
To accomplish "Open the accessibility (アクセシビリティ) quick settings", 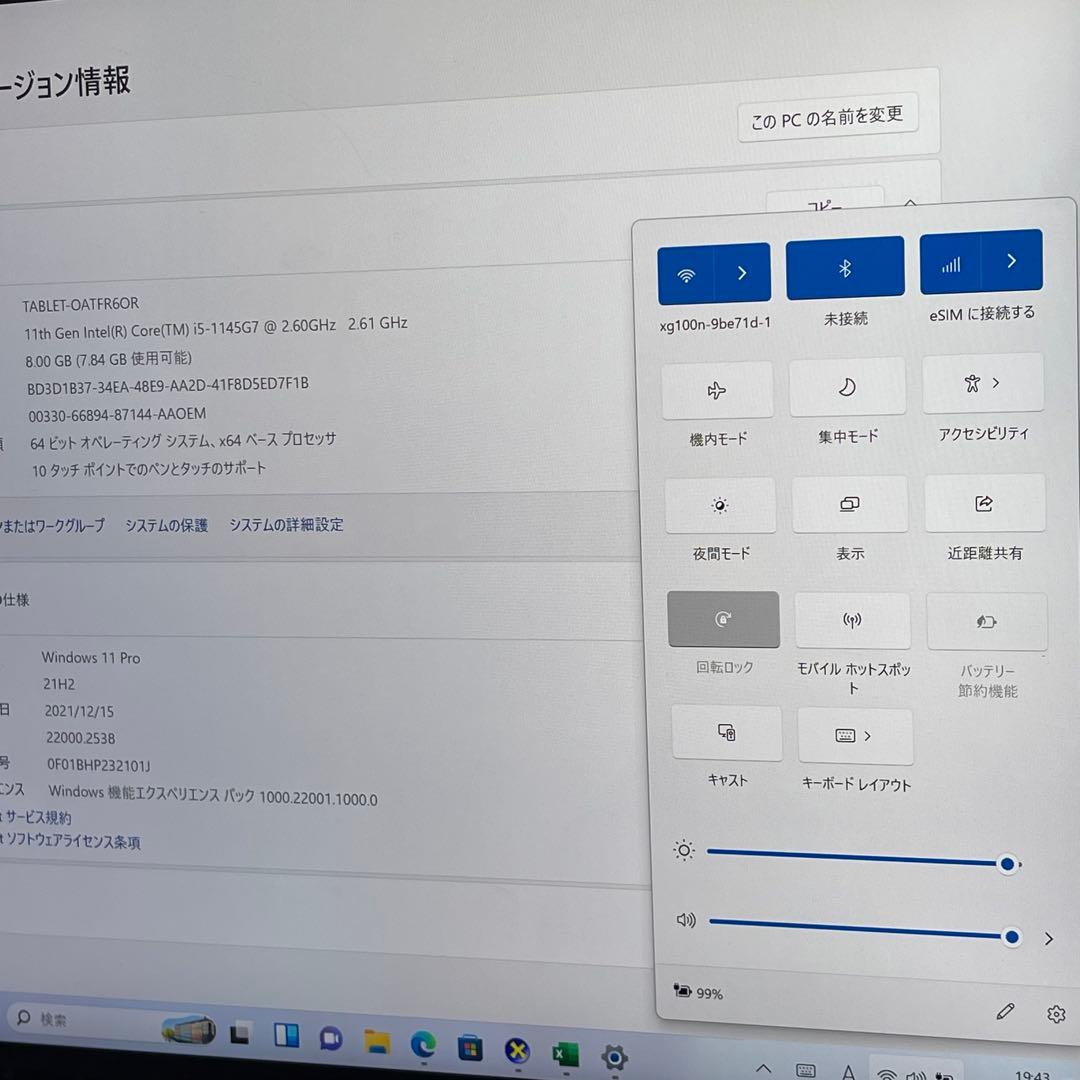I will (x=983, y=383).
